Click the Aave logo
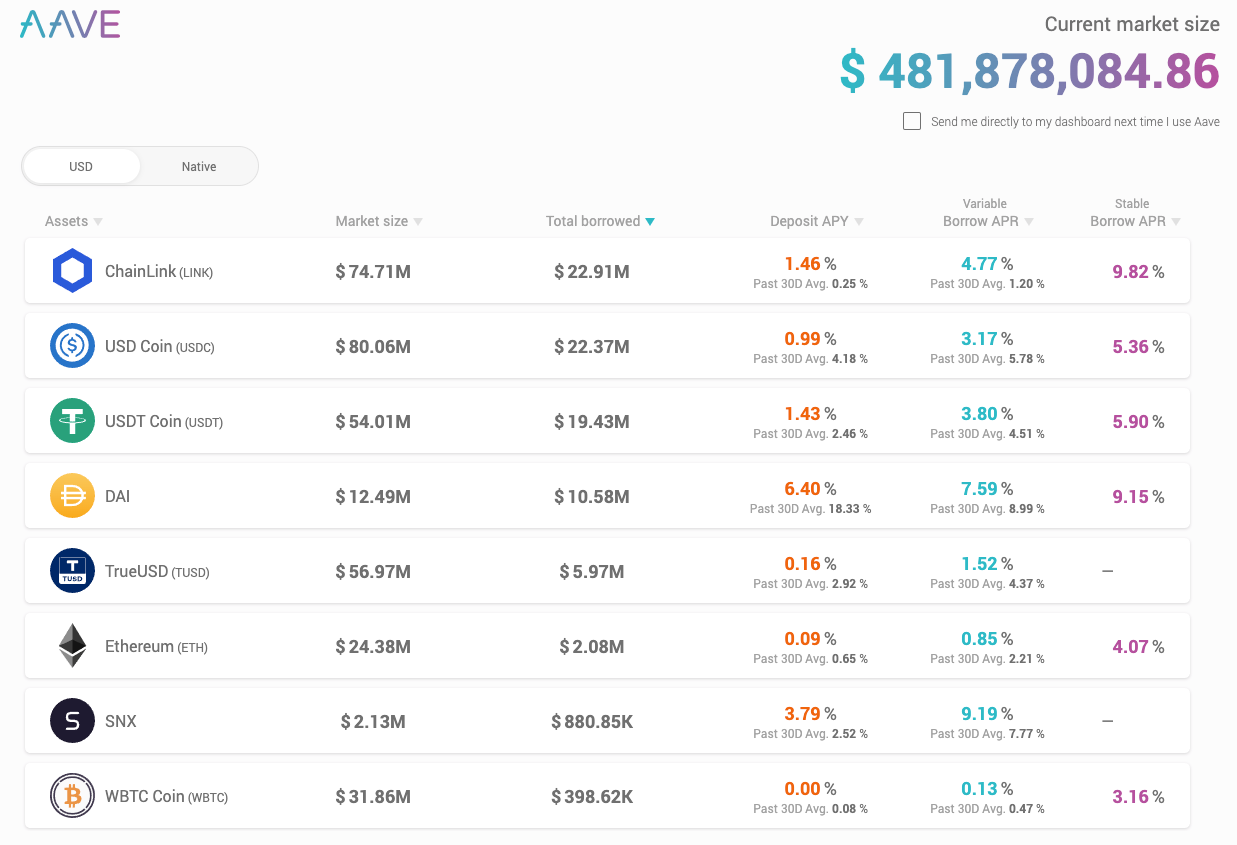The height and width of the screenshot is (845, 1237). (70, 24)
